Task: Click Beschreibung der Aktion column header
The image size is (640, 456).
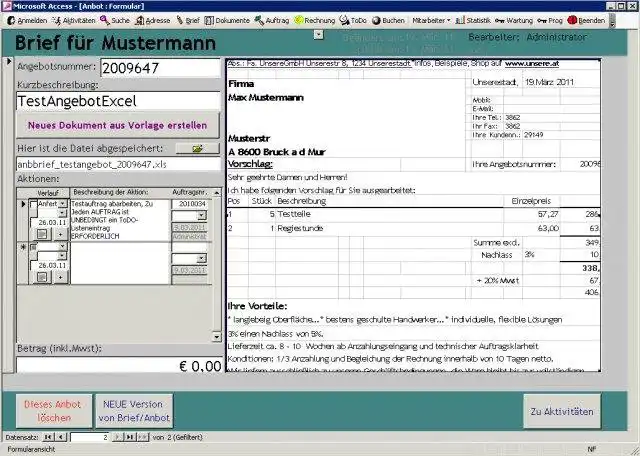Action: [111, 192]
